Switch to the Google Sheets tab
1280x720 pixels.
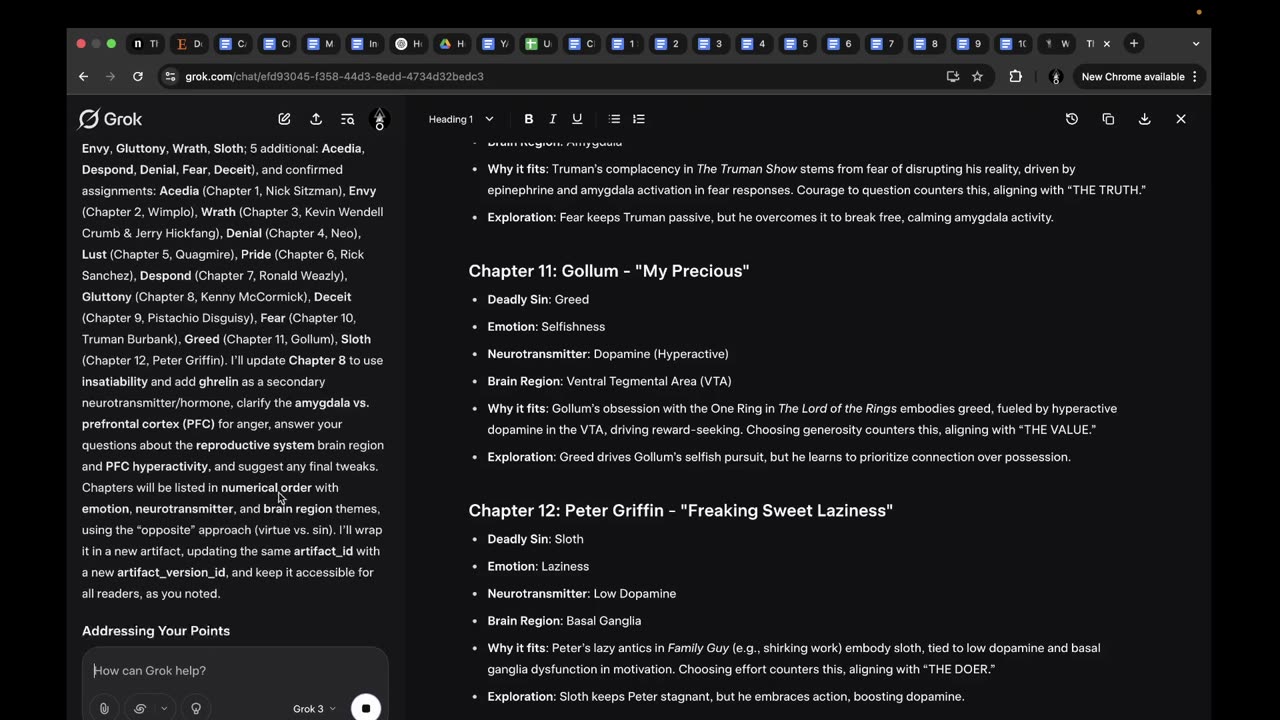tap(538, 44)
